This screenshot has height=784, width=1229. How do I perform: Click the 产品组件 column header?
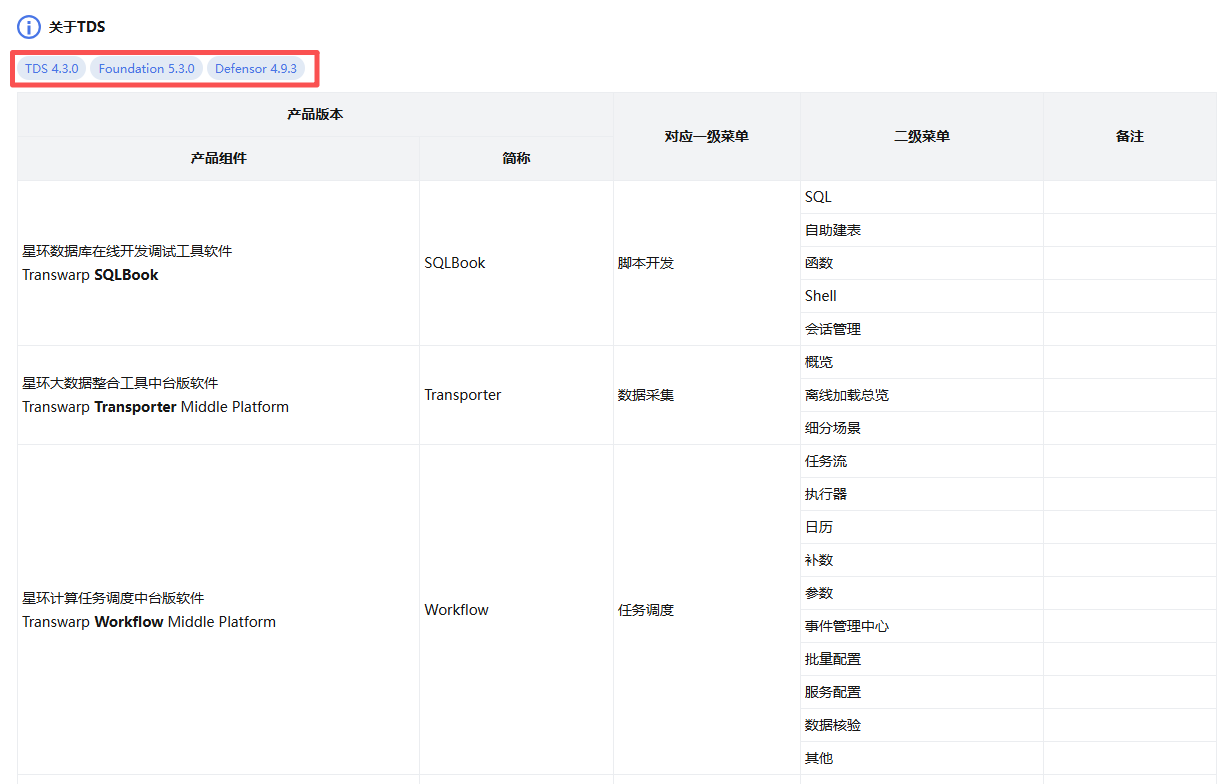(218, 159)
